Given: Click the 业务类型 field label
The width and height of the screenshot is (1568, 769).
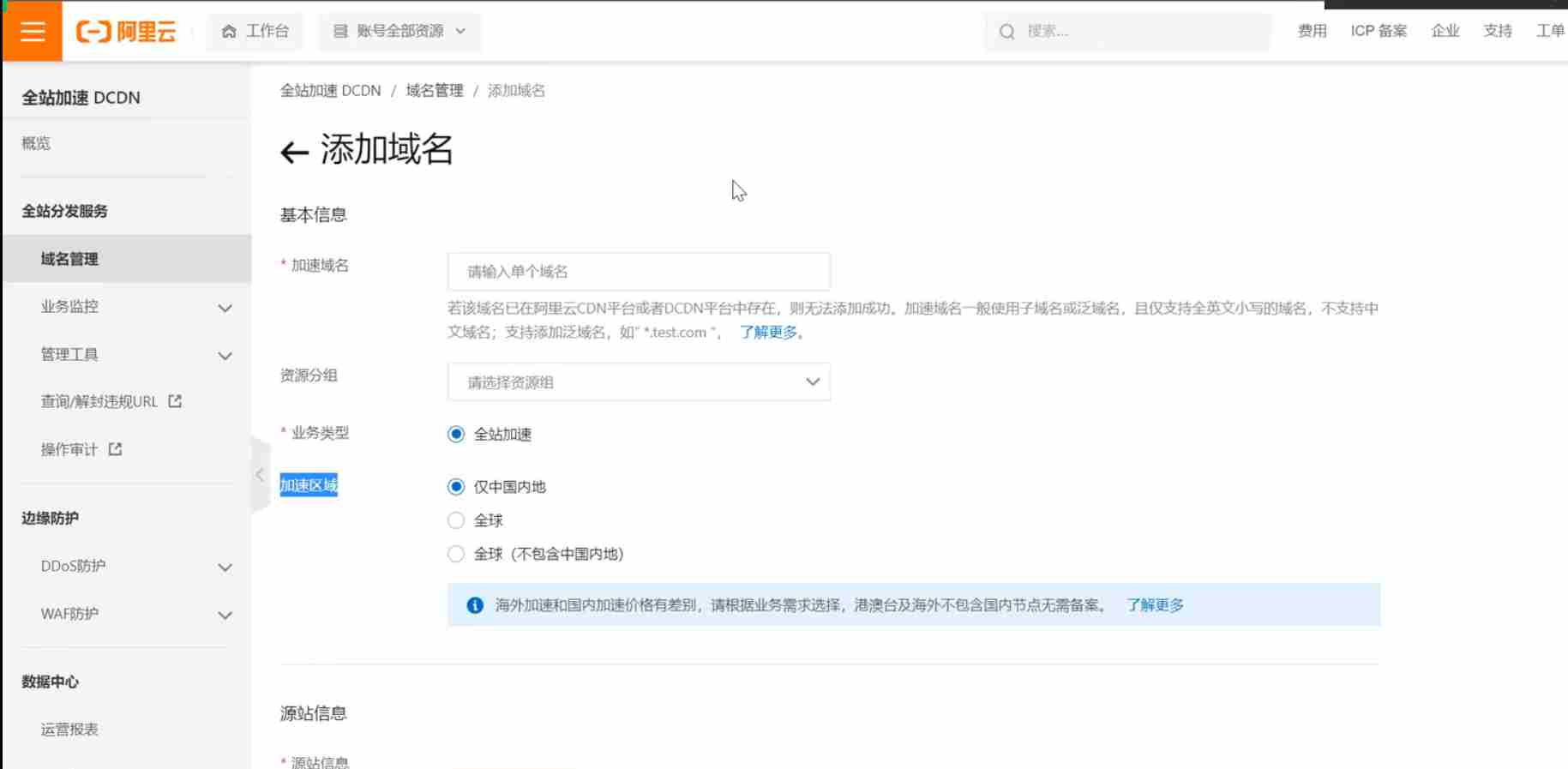Looking at the screenshot, I should (x=320, y=433).
